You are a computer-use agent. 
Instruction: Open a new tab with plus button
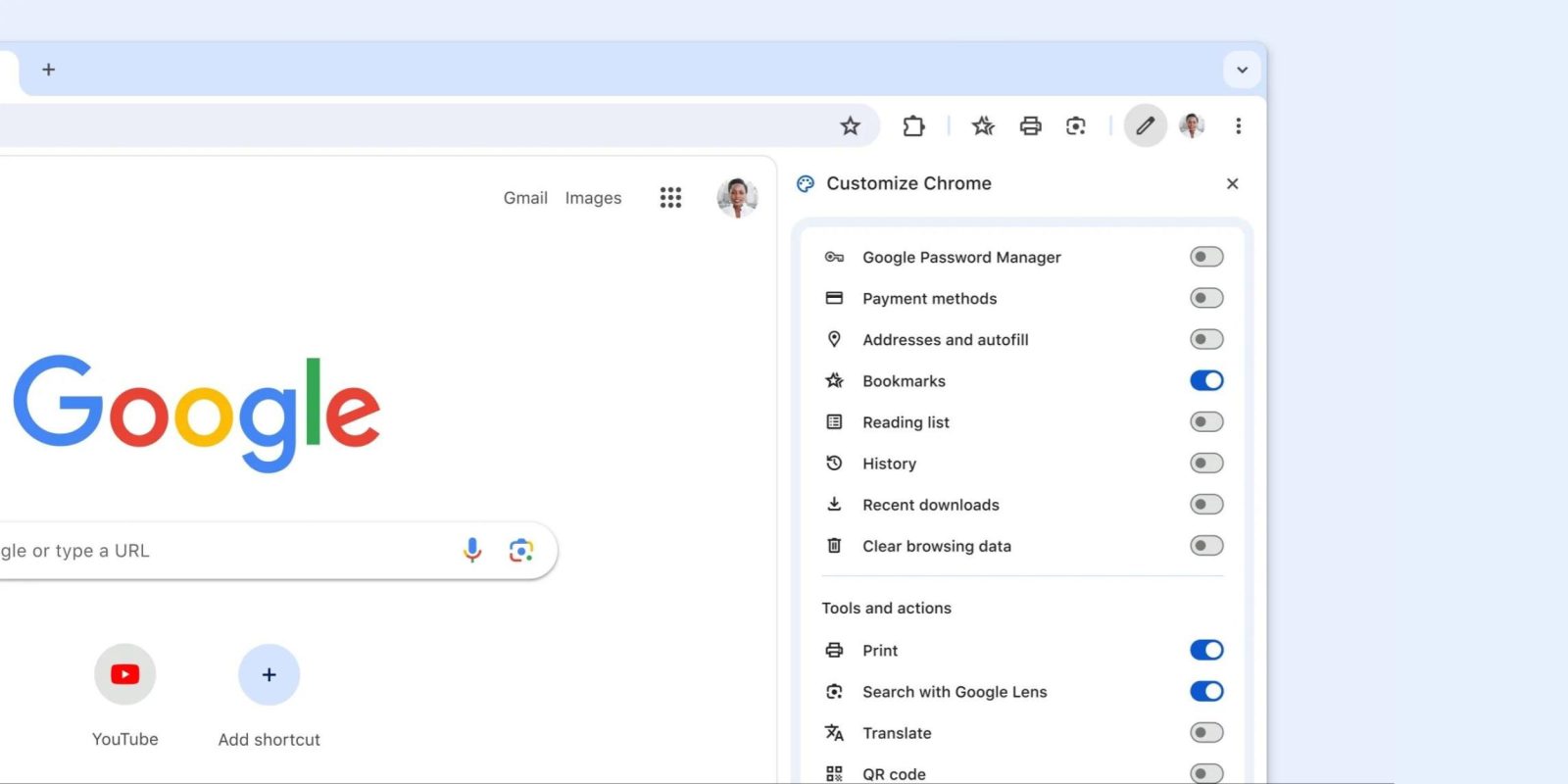49,70
